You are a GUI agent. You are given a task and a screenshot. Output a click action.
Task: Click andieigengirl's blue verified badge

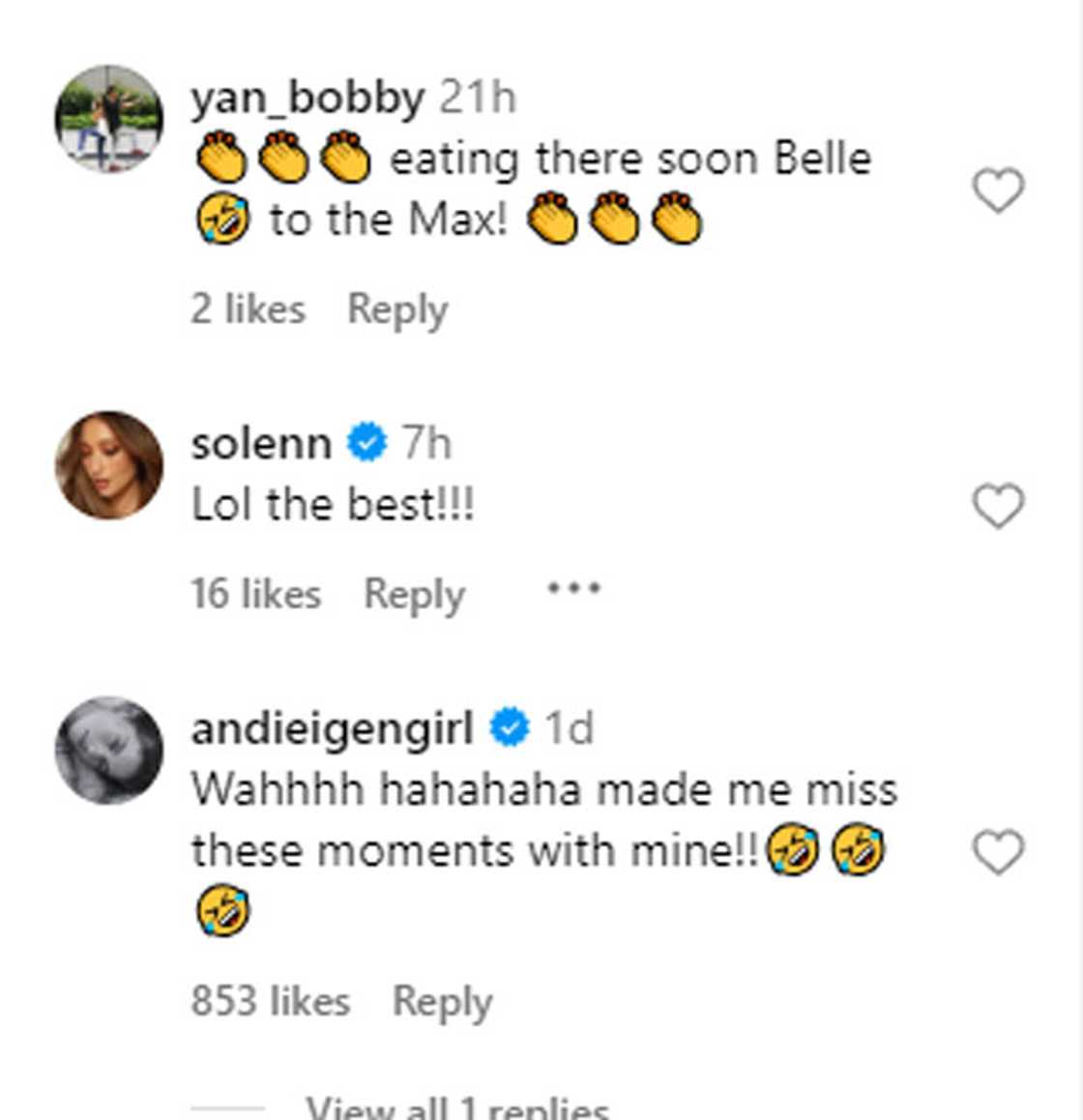tap(510, 727)
